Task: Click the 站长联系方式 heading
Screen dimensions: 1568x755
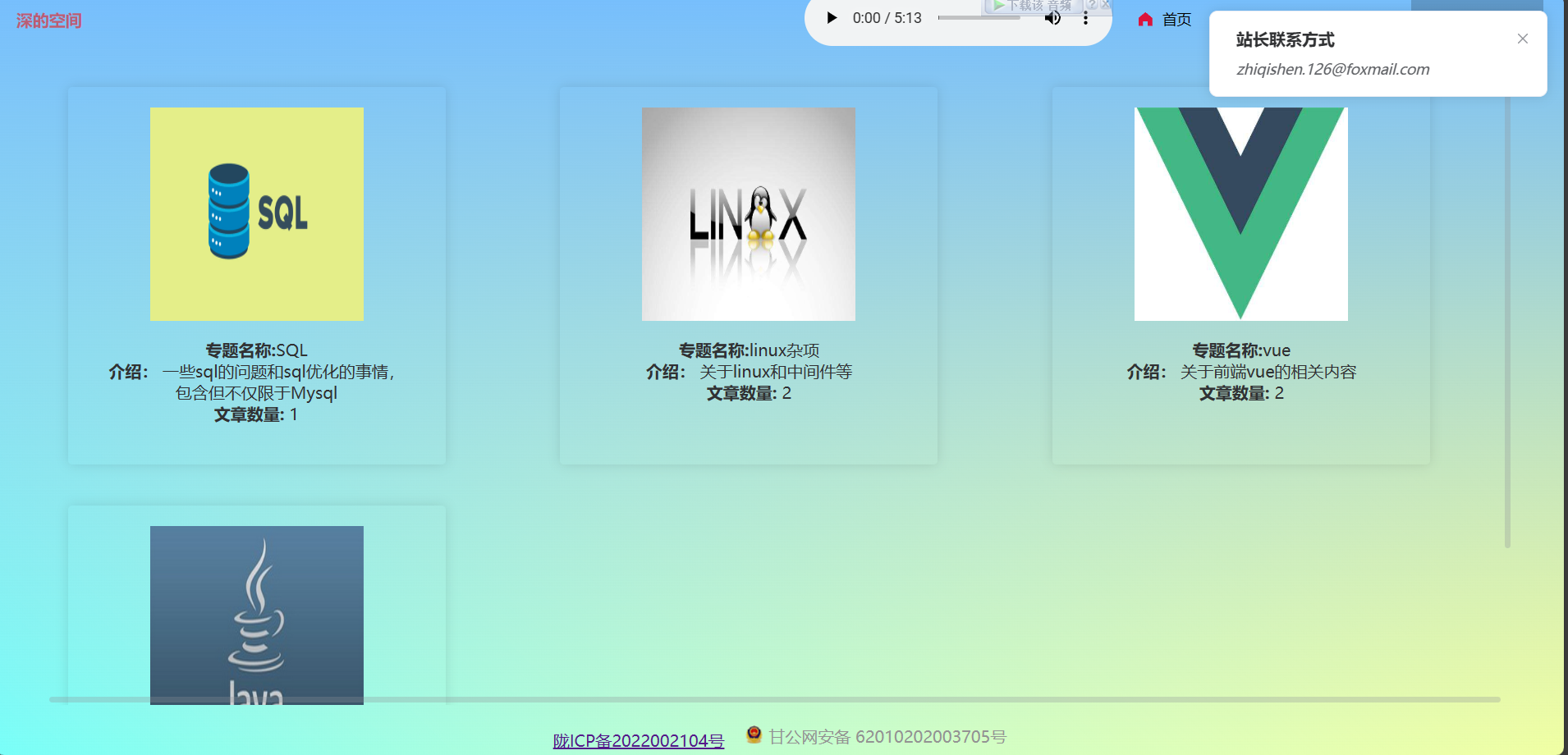Action: click(x=1285, y=39)
